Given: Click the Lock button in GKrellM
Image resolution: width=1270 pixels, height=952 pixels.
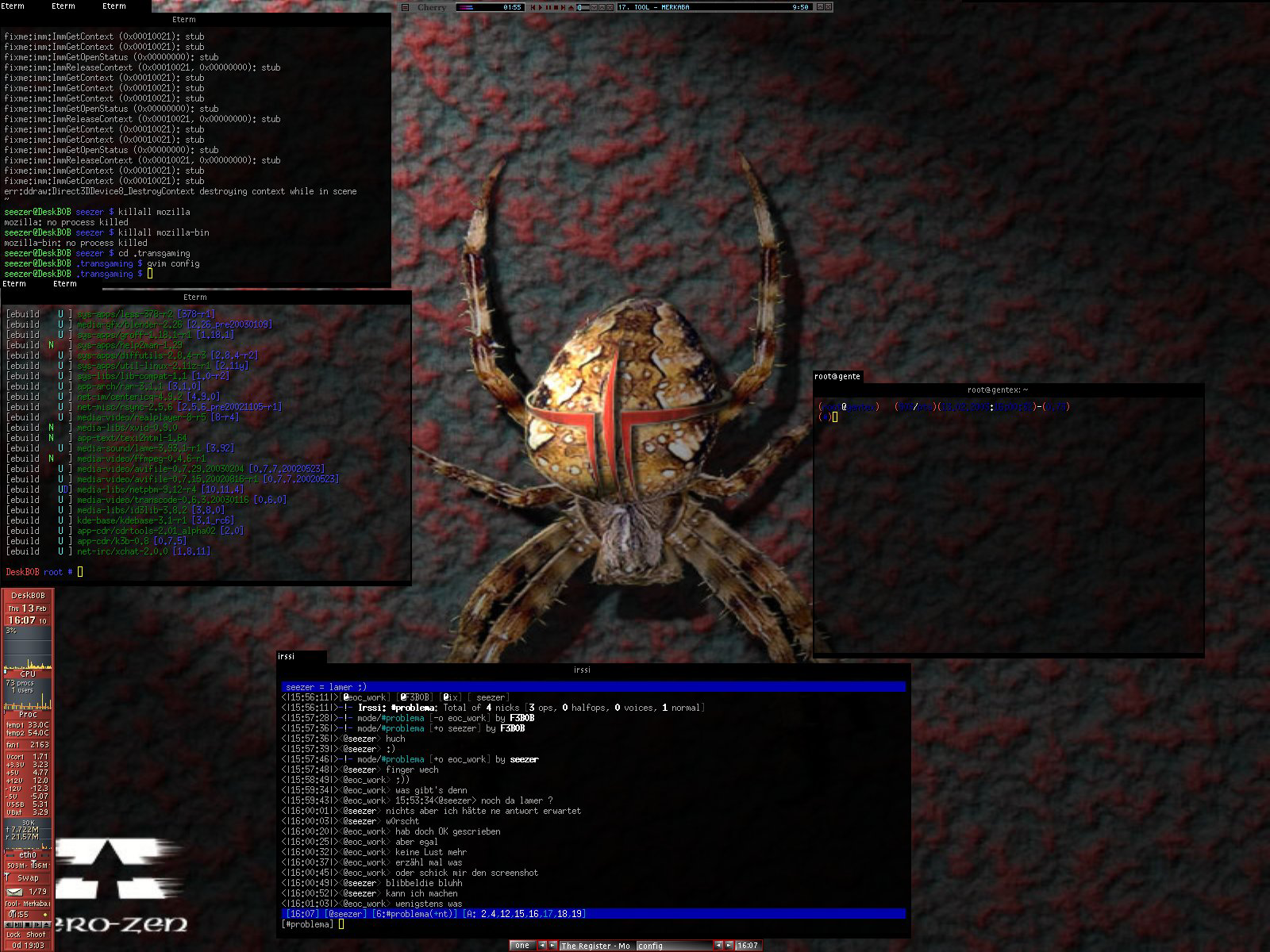Looking at the screenshot, I should coord(13,935).
